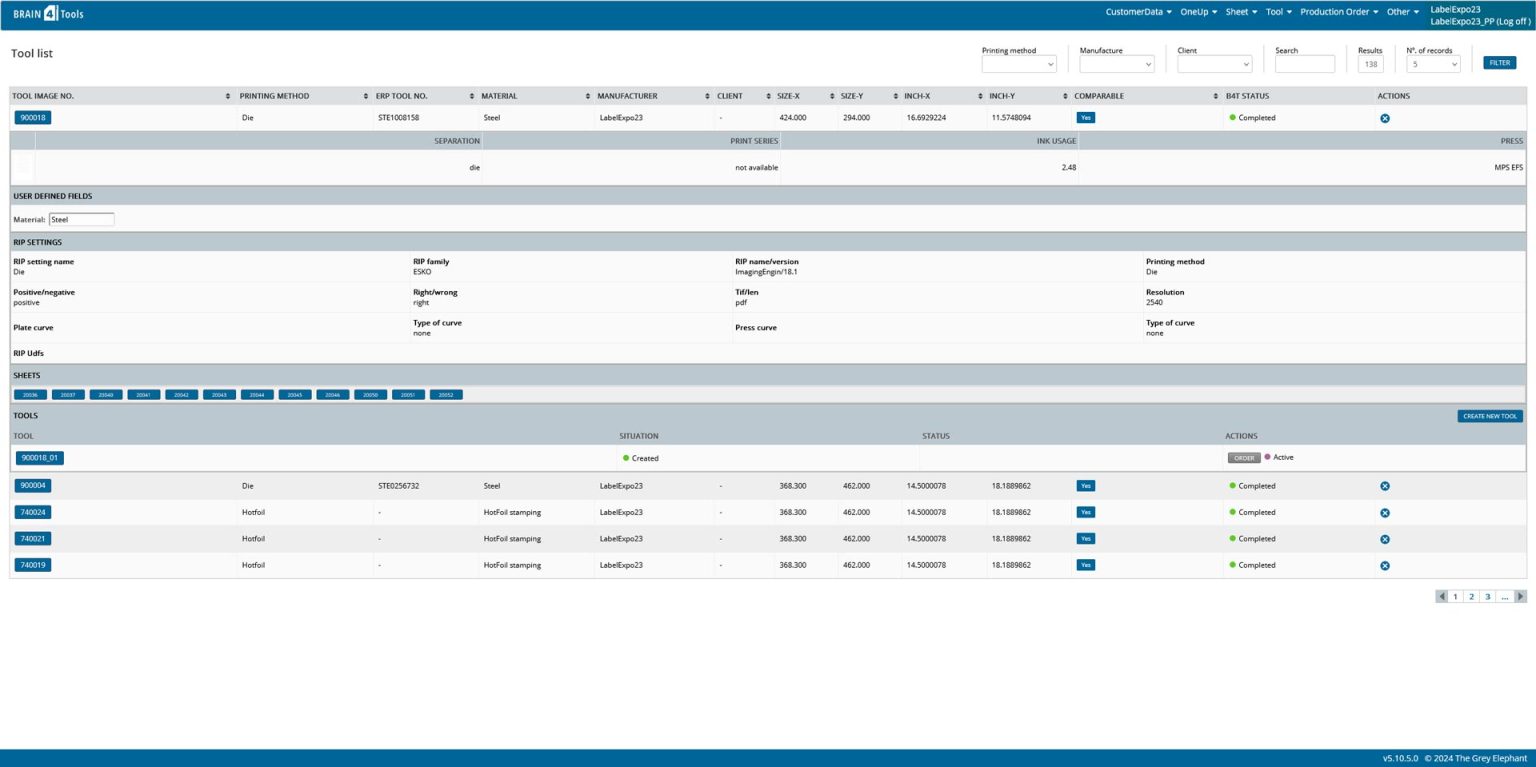Delete tool 740024 via its X icon
Screen dimensions: 1536x767
(x=1385, y=513)
